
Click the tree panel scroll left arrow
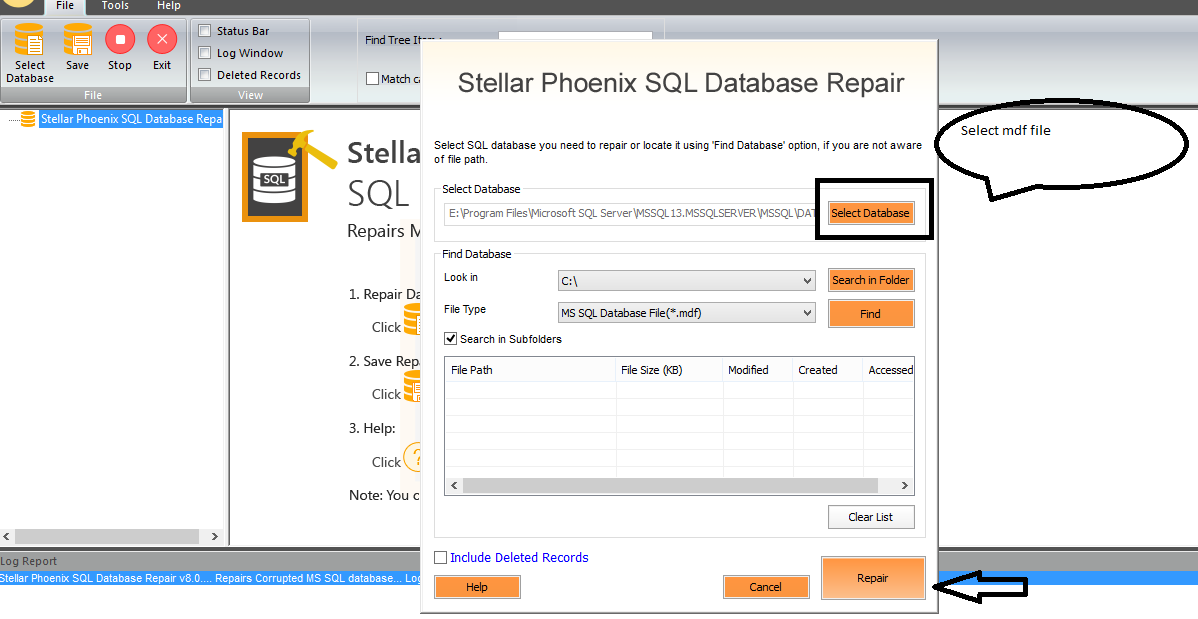(7, 536)
